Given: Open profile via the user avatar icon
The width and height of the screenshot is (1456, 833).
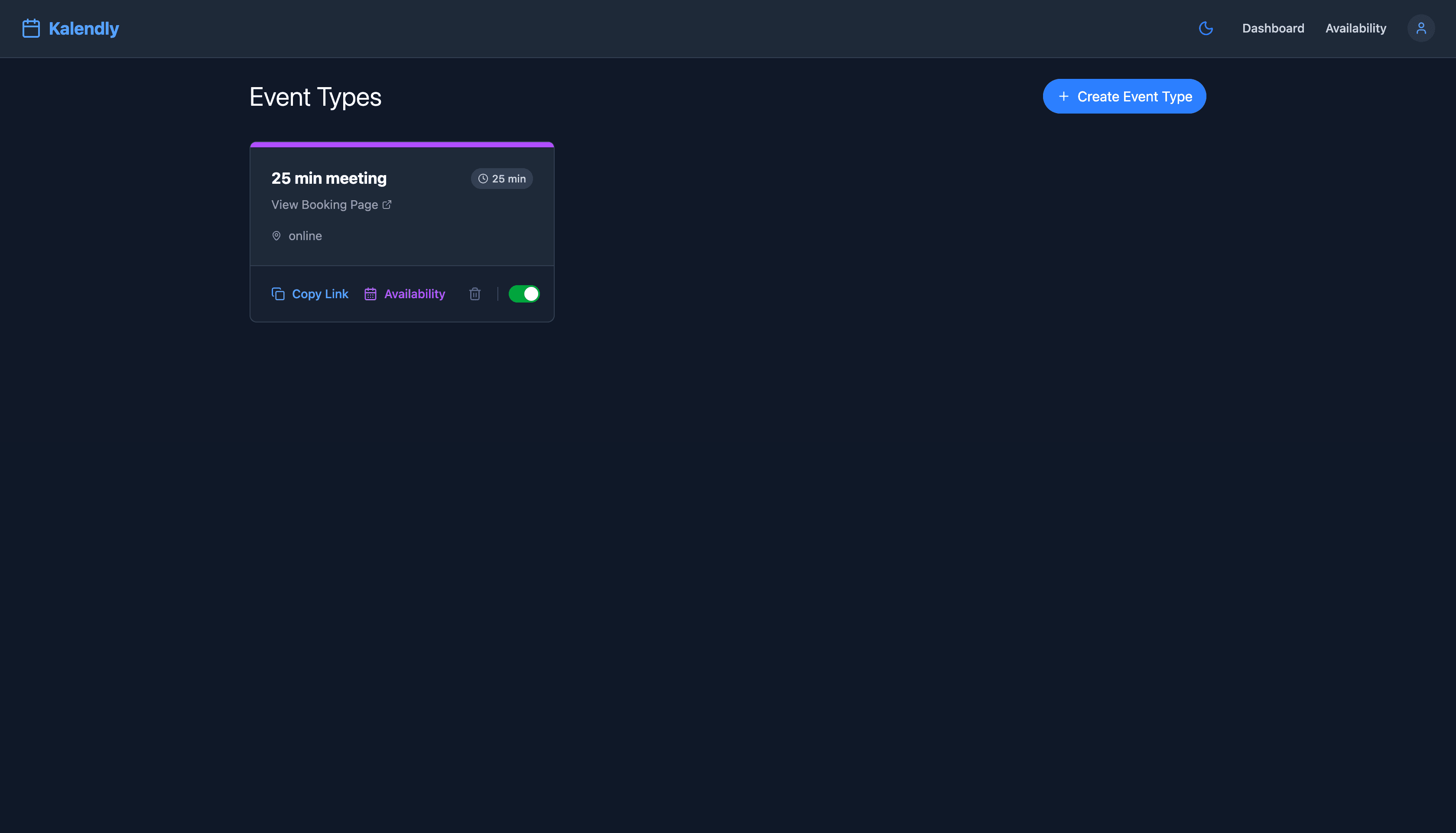Looking at the screenshot, I should [1420, 28].
